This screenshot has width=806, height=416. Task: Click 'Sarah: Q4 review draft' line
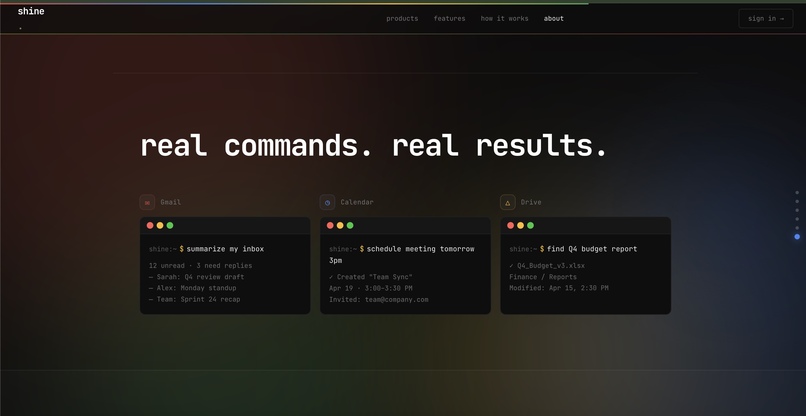click(196, 277)
